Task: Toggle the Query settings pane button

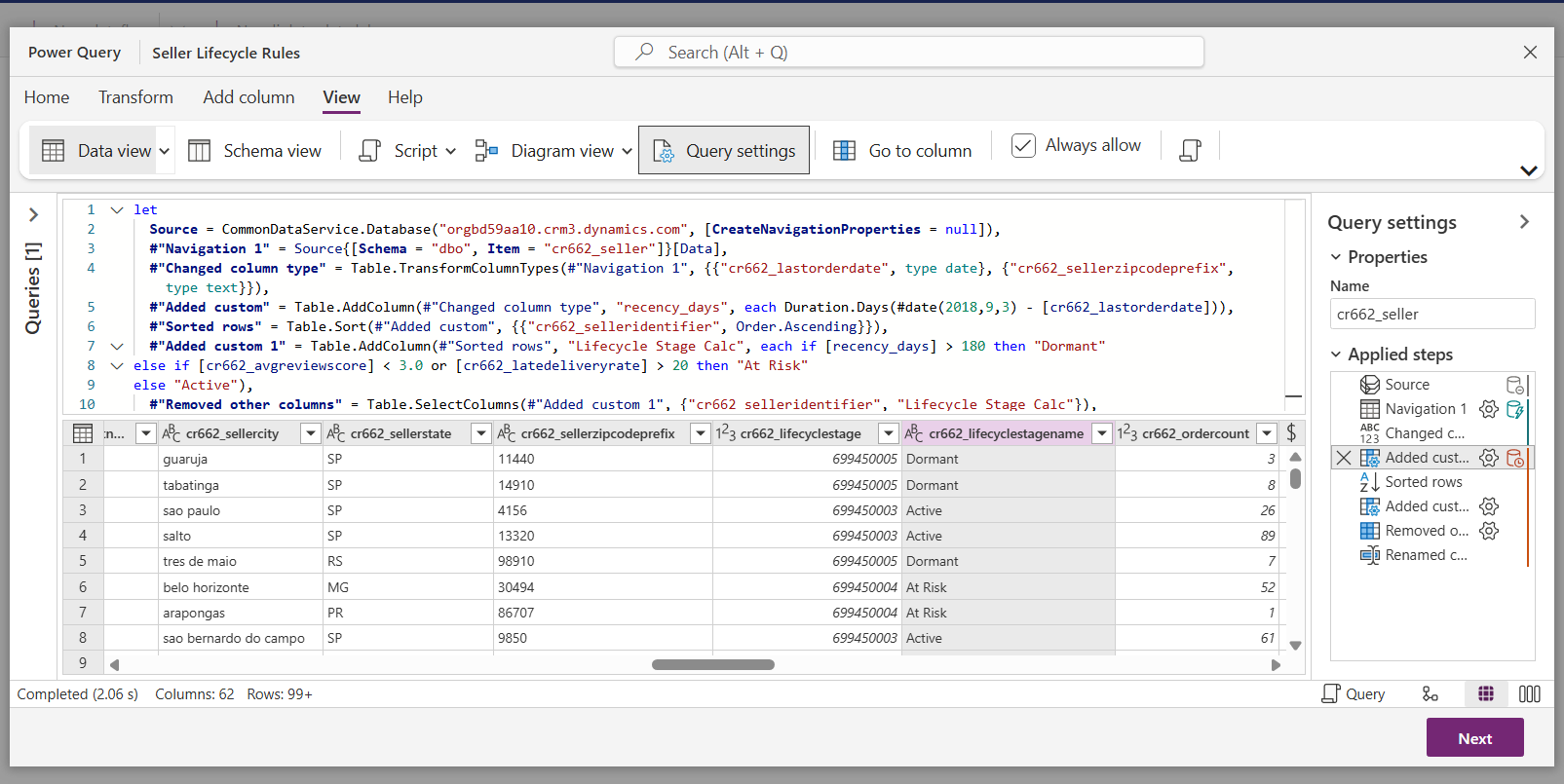Action: click(724, 150)
